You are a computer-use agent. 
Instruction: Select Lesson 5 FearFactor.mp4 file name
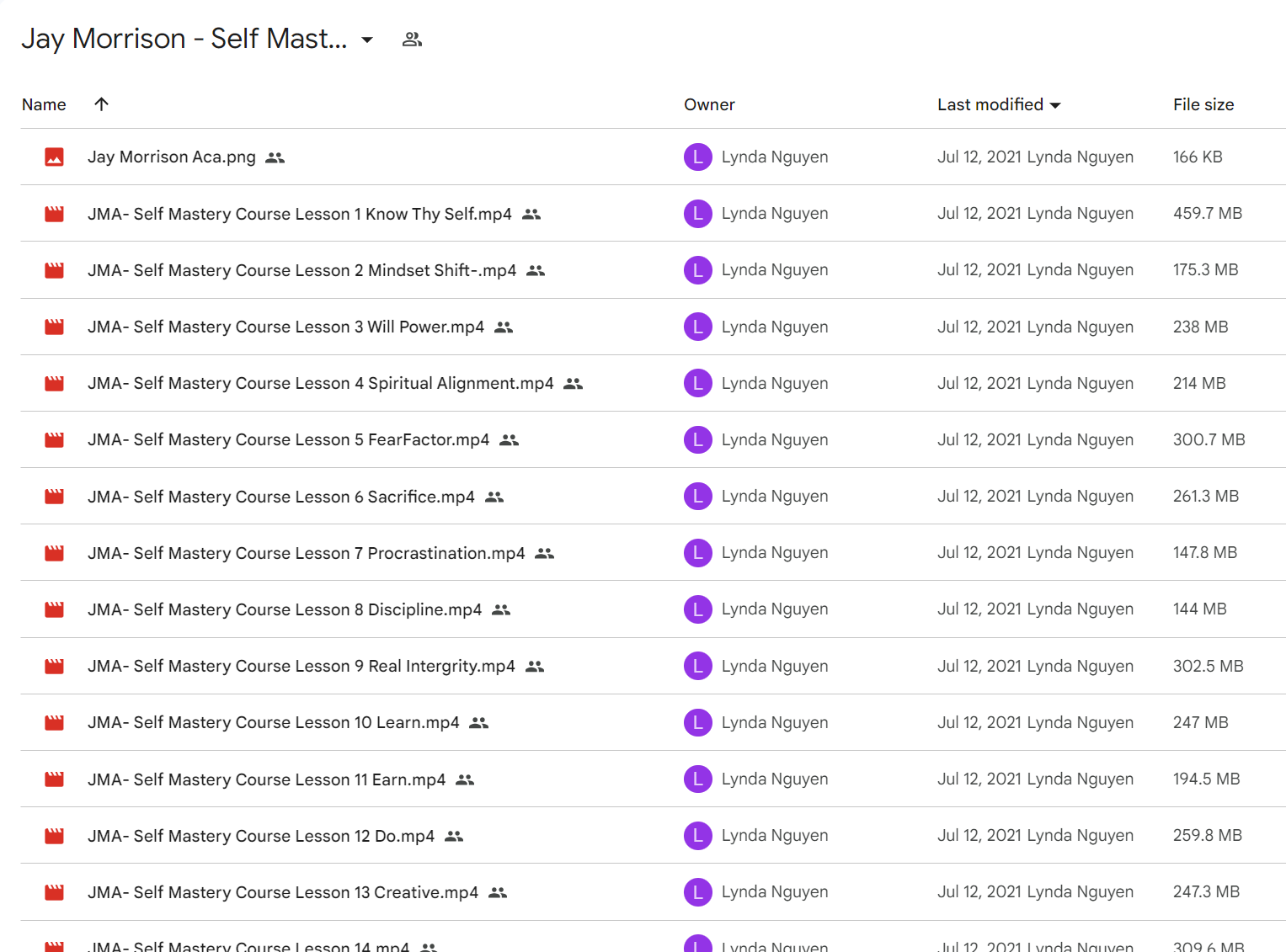point(289,439)
